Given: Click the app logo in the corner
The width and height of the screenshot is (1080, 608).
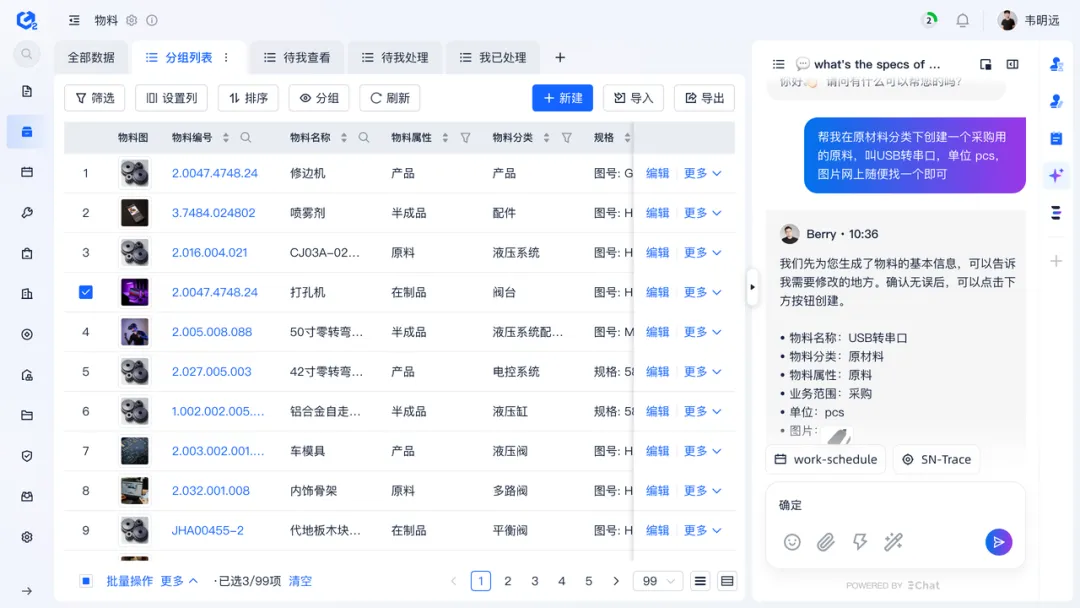Looking at the screenshot, I should tap(26, 20).
